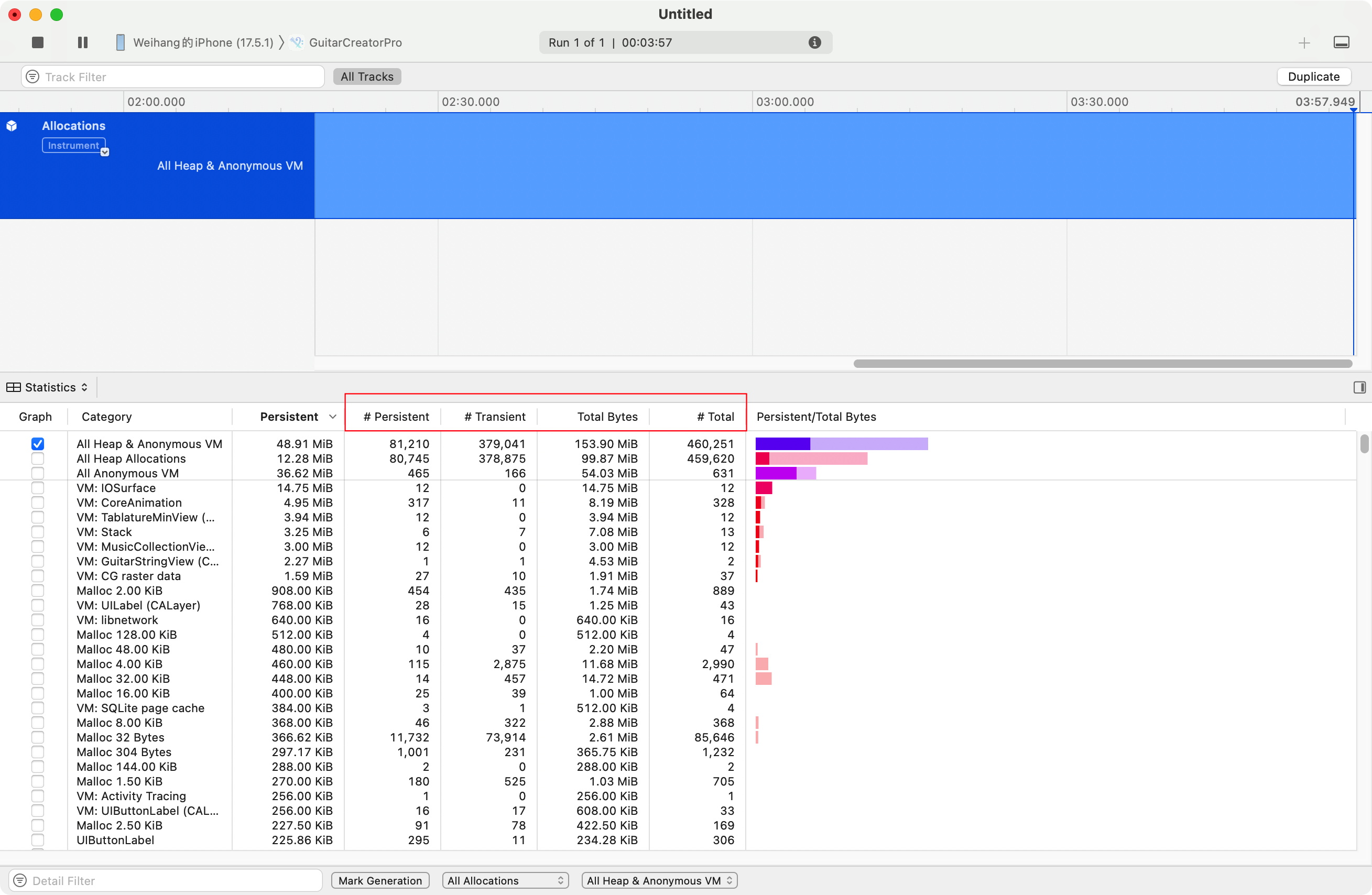
Task: Click the 48.91 MiB persistent value
Action: click(304, 444)
